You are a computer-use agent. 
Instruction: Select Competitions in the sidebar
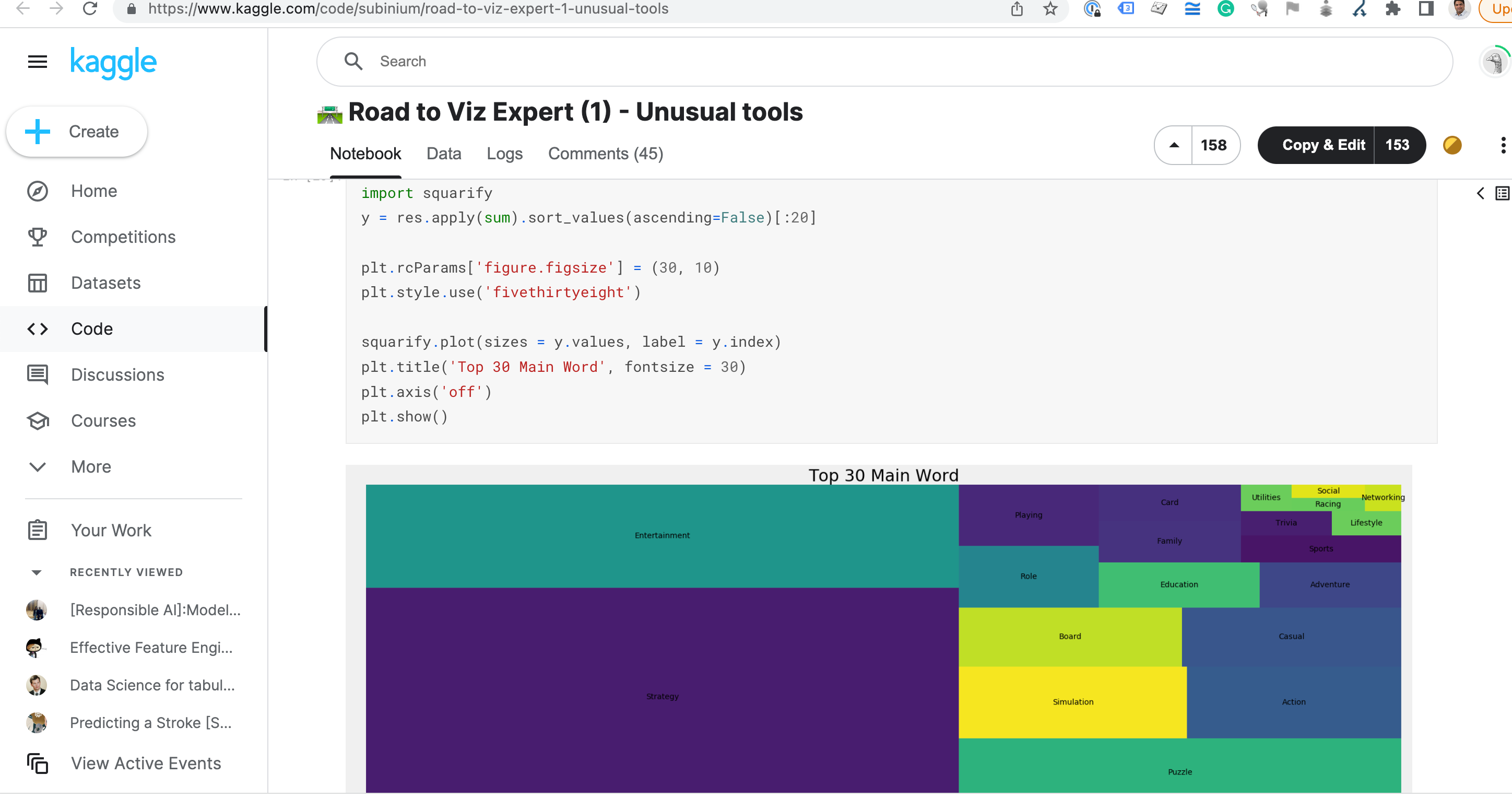tap(123, 237)
